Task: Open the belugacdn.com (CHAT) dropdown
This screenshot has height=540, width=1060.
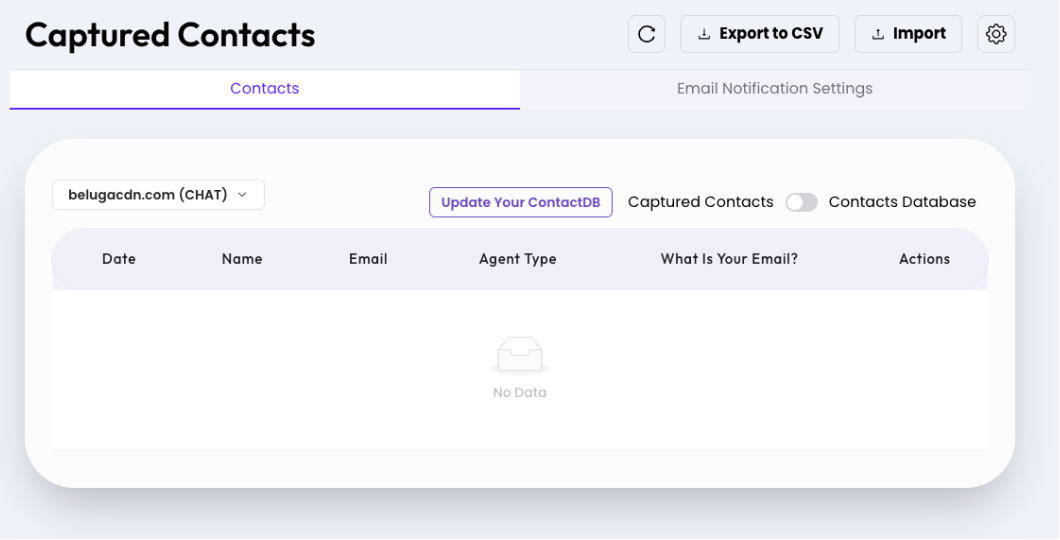Action: click(158, 195)
